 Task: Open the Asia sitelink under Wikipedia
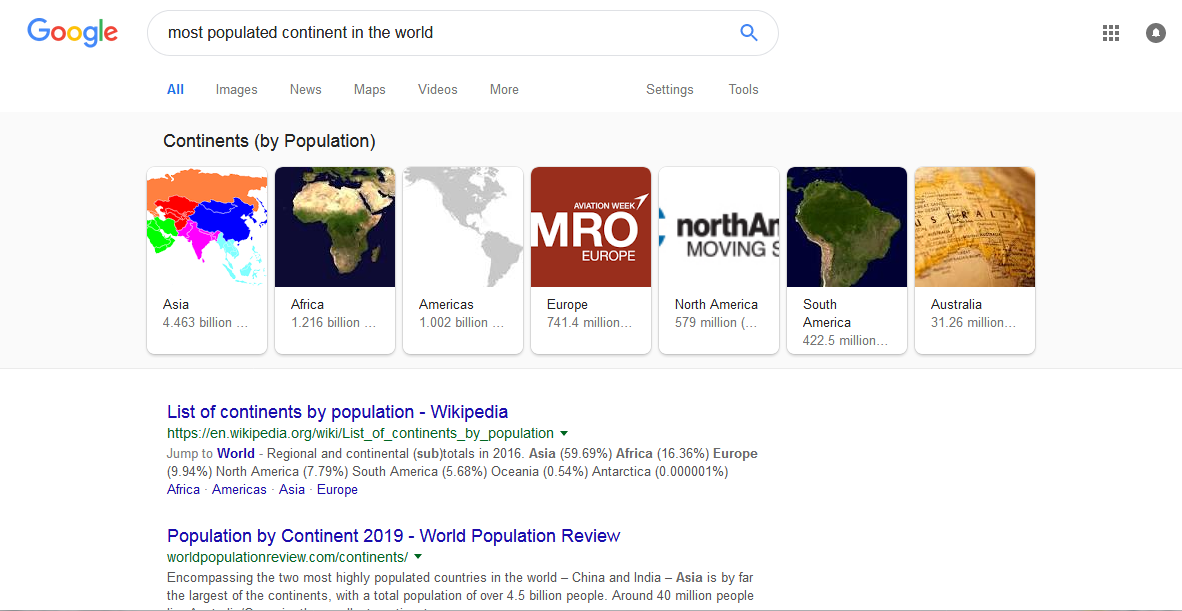pos(292,490)
